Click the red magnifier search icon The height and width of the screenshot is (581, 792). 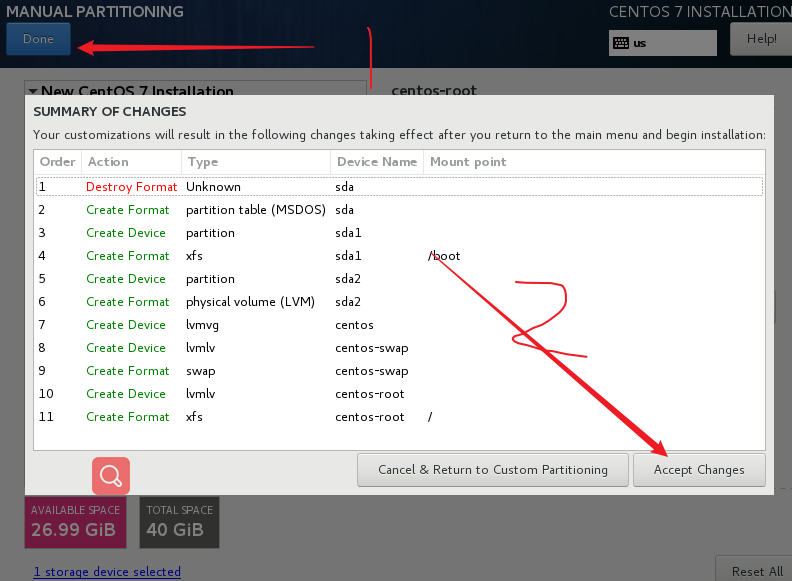click(x=111, y=476)
